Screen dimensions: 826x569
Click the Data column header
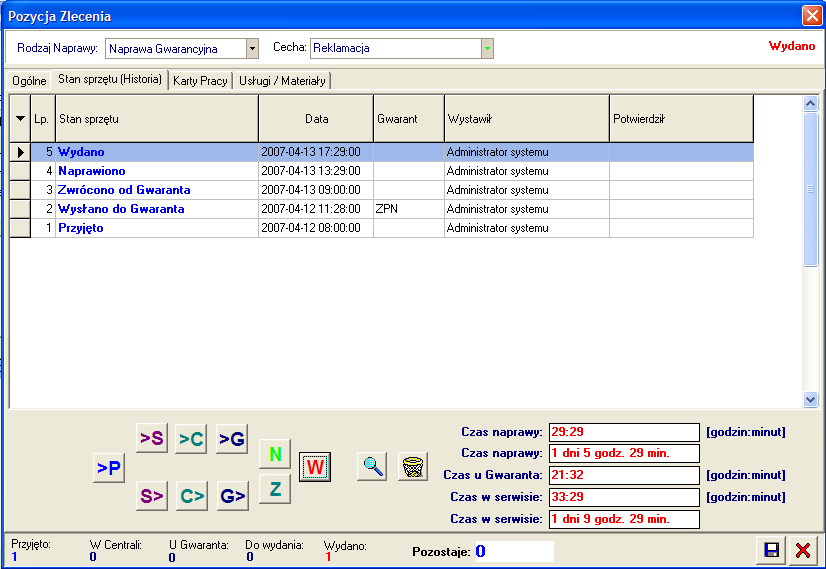[316, 119]
